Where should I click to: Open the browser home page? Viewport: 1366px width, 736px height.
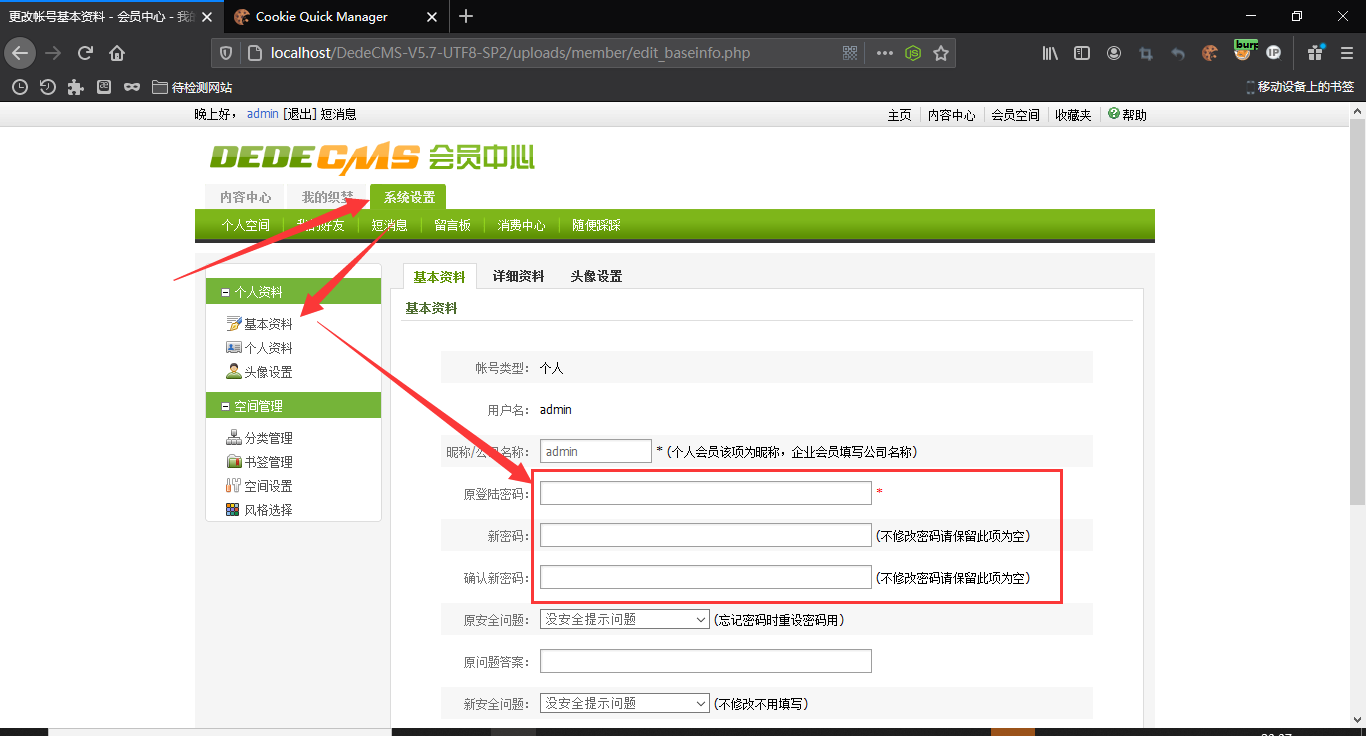click(117, 53)
